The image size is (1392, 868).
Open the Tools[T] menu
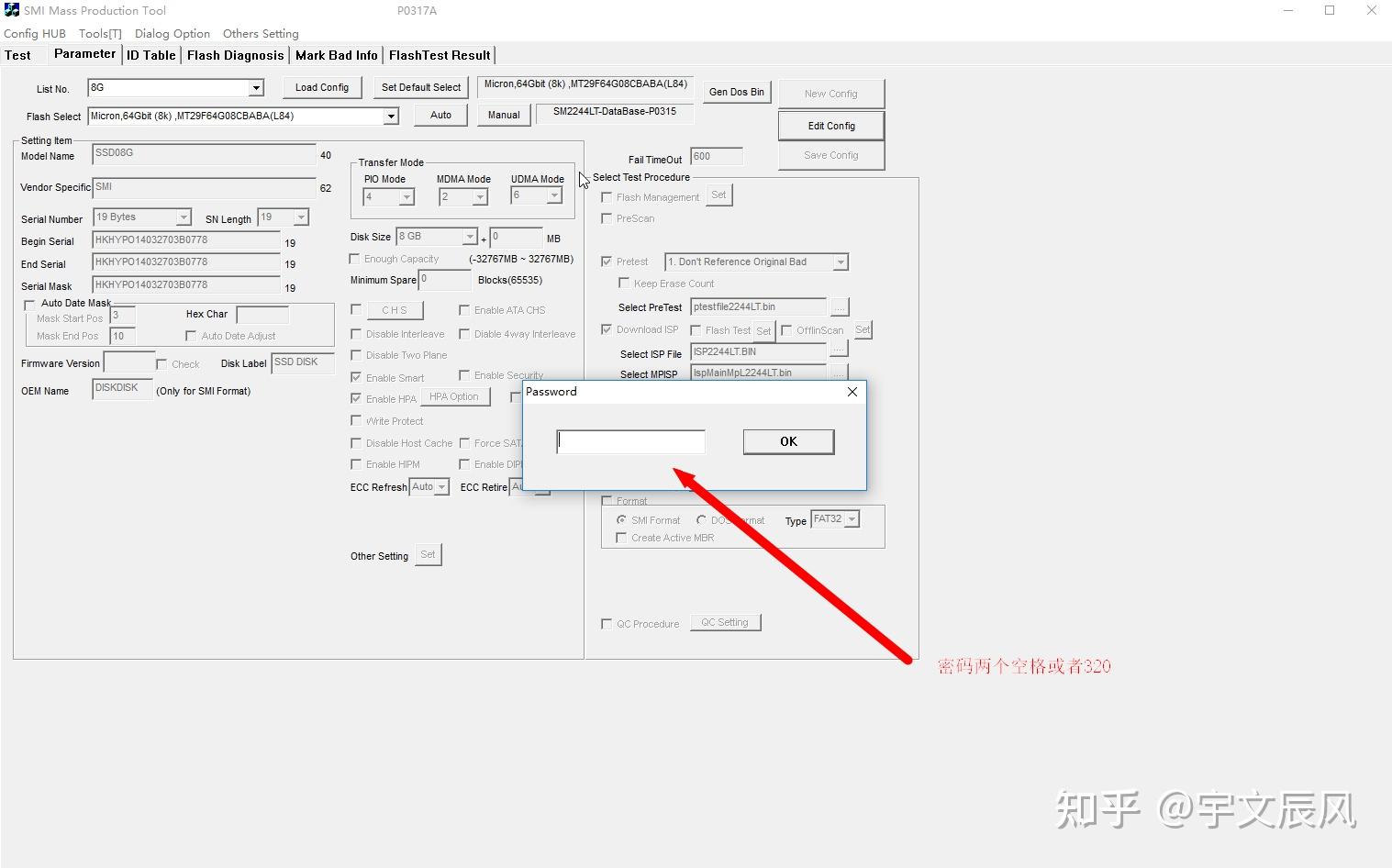100,34
